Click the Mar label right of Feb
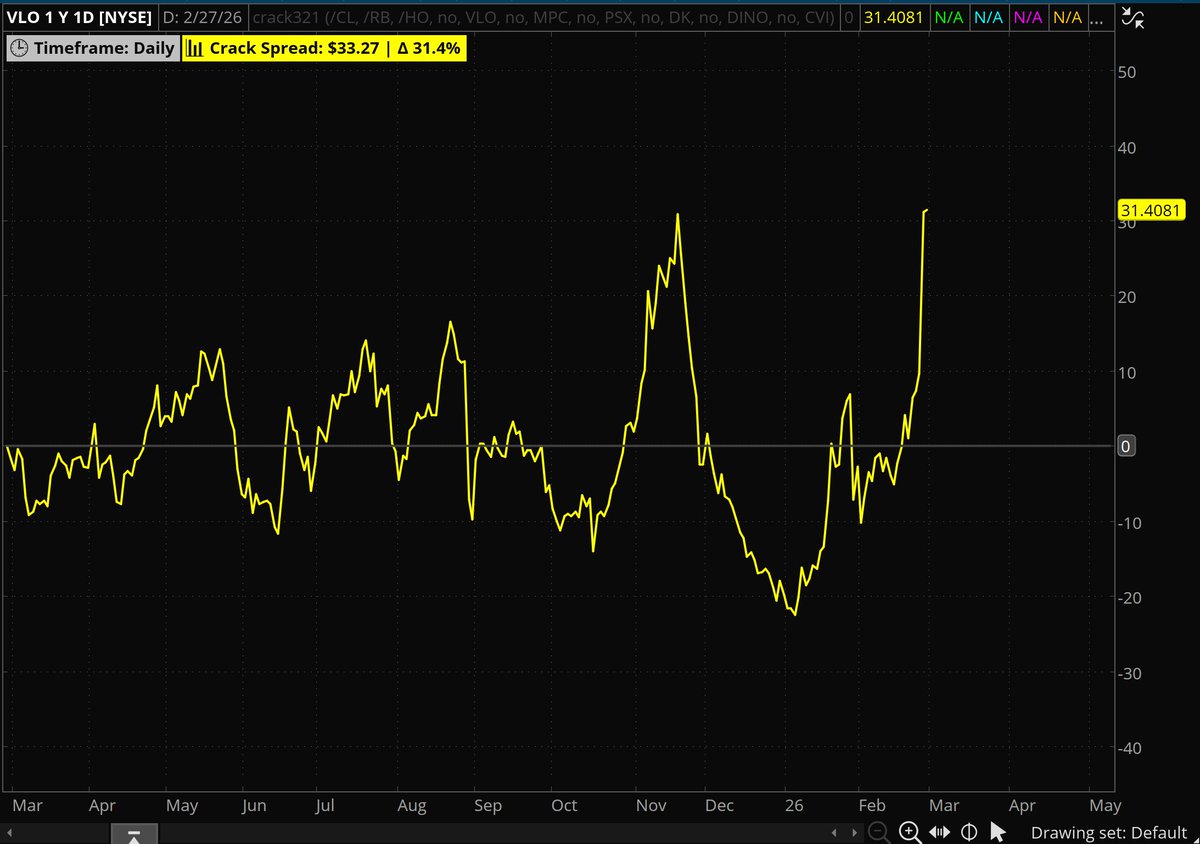Viewport: 1200px width, 844px height. (x=945, y=805)
